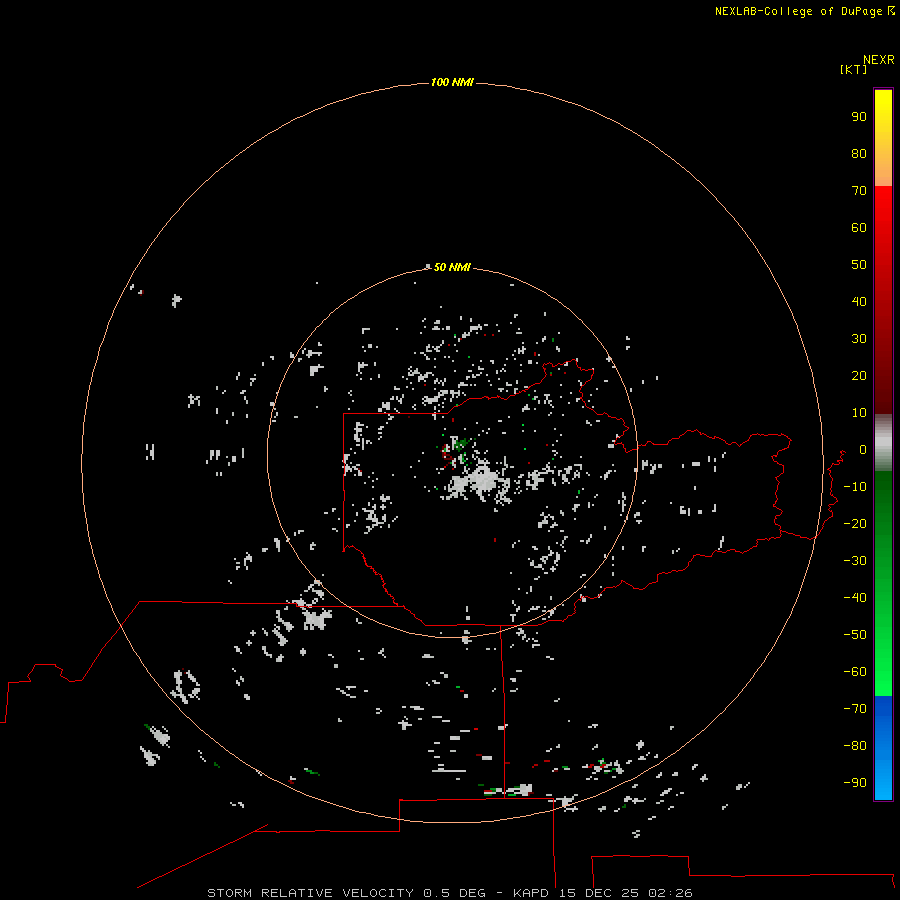900x900 pixels.
Task: Click the yellow-orange segment of the color bar
Action: pos(883,138)
